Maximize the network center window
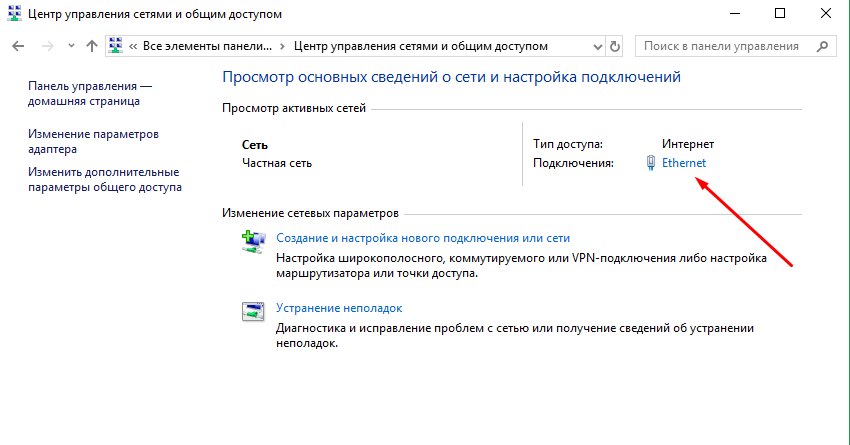Viewport: 850px width, 445px height. click(780, 14)
